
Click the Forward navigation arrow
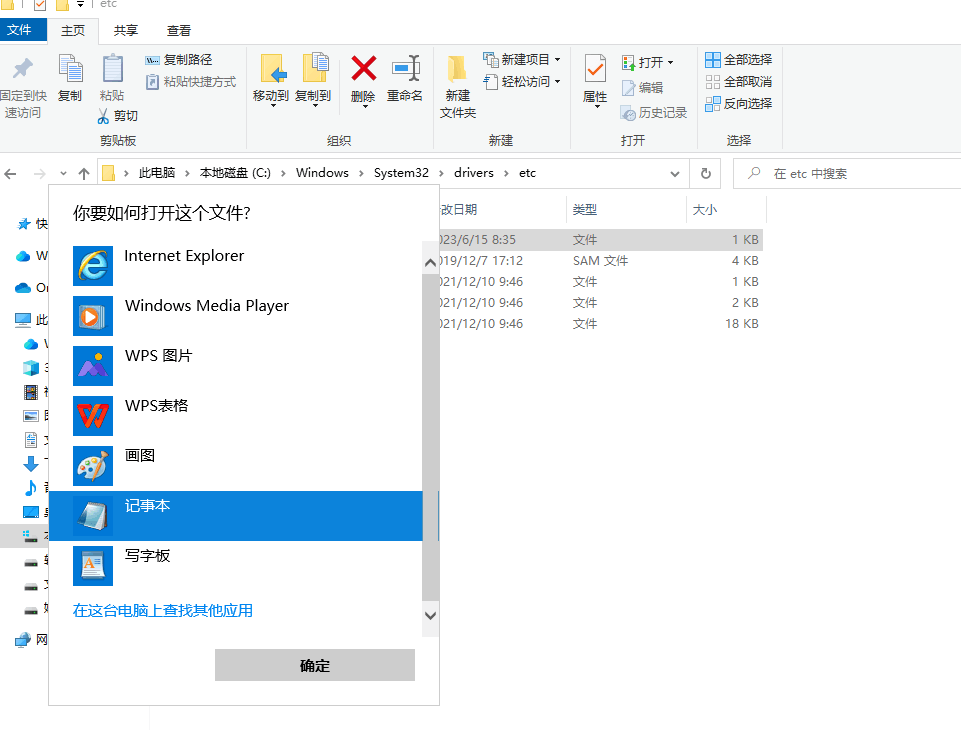click(x=39, y=174)
